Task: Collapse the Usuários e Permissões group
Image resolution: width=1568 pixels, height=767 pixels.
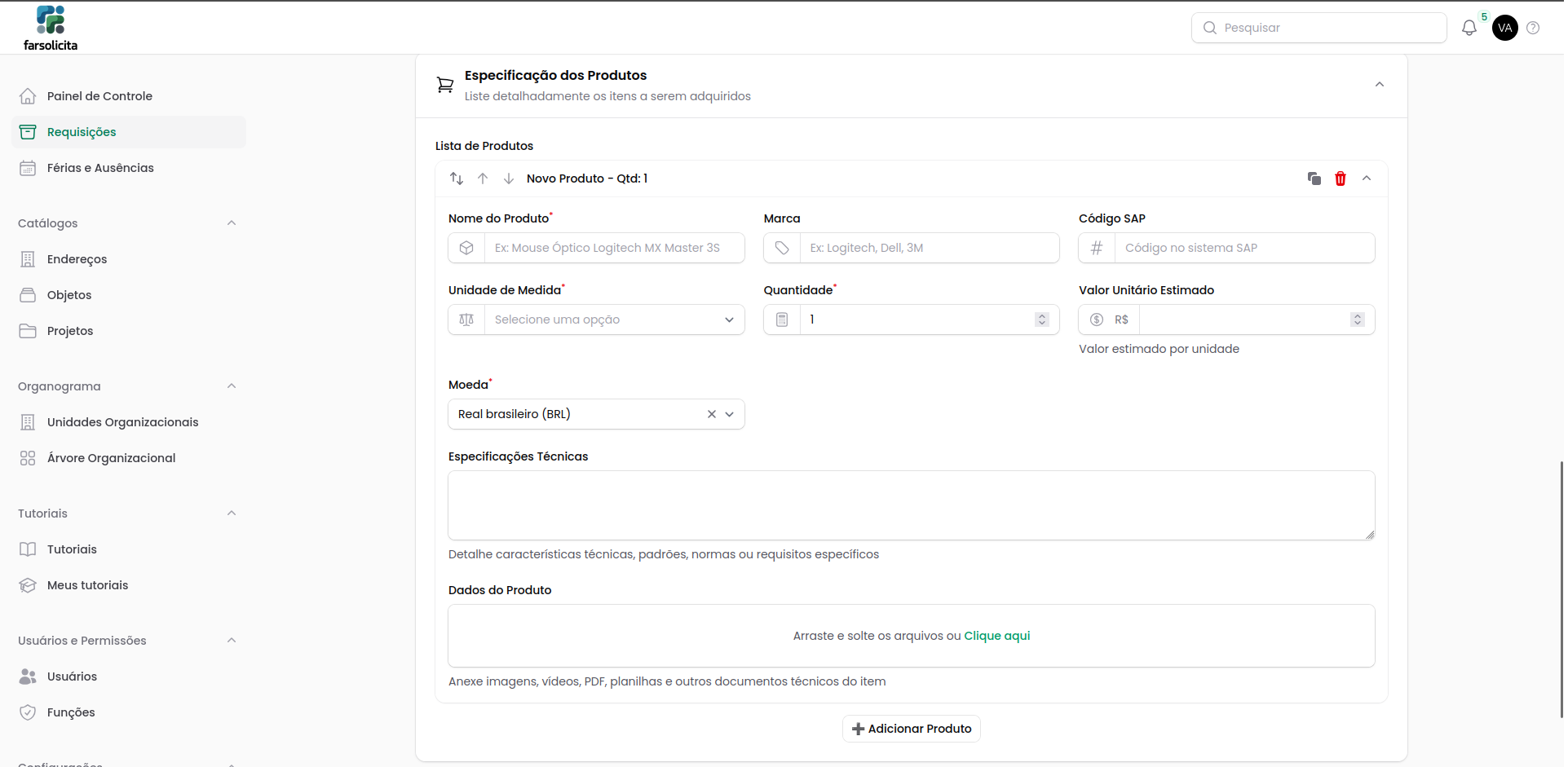Action: tap(232, 641)
